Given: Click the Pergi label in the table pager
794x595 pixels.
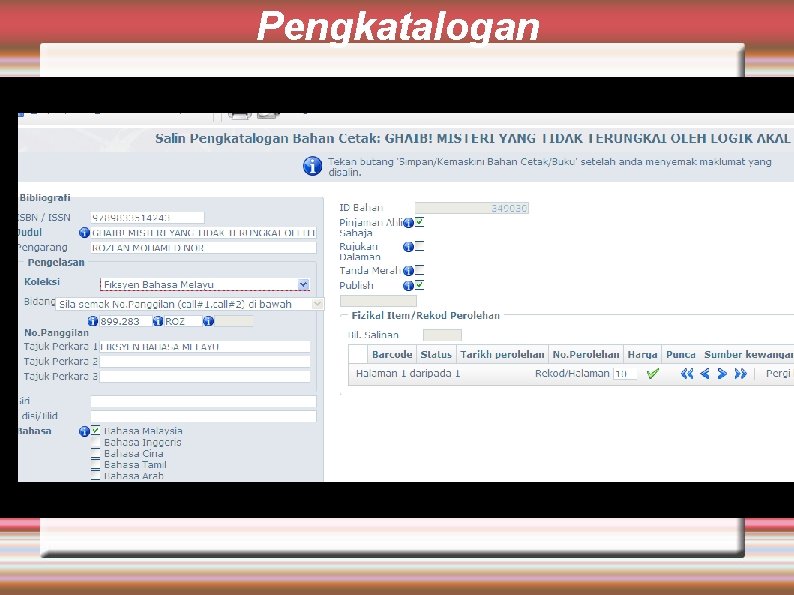Looking at the screenshot, I should (778, 374).
